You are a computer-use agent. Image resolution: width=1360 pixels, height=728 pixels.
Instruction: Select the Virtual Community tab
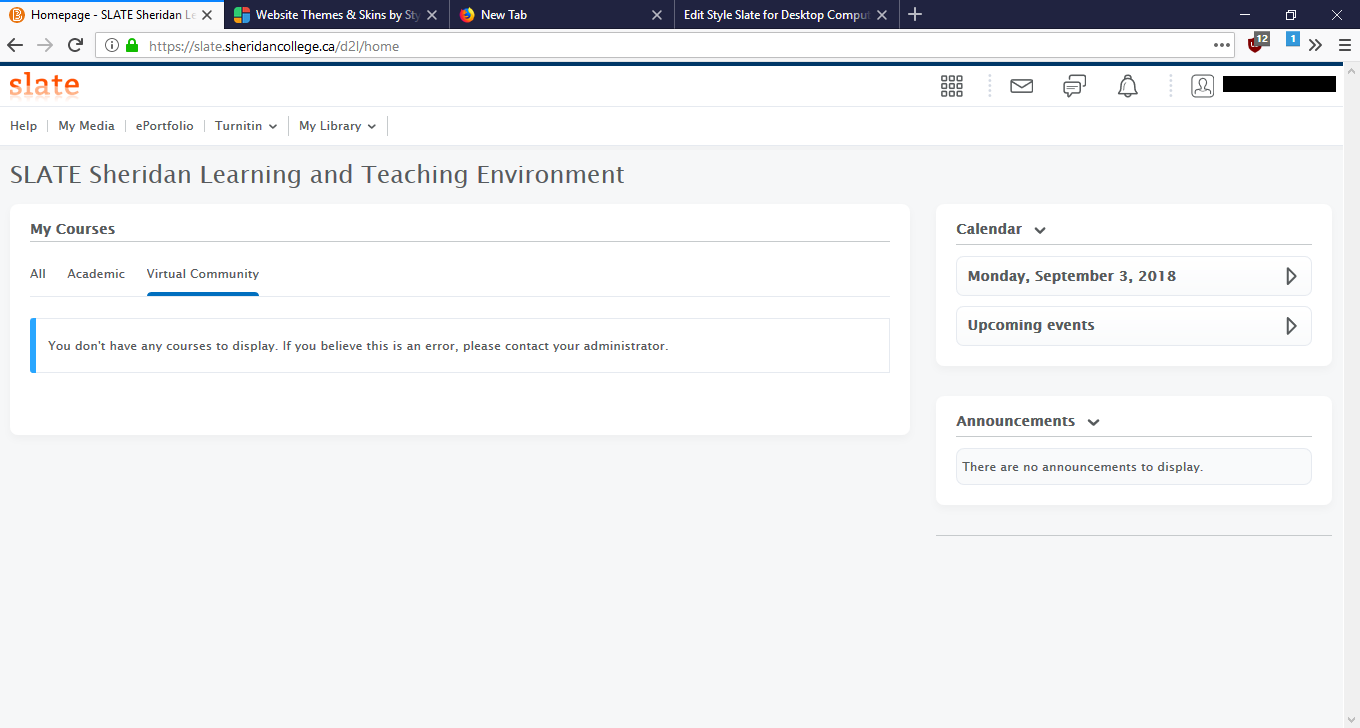pos(203,274)
